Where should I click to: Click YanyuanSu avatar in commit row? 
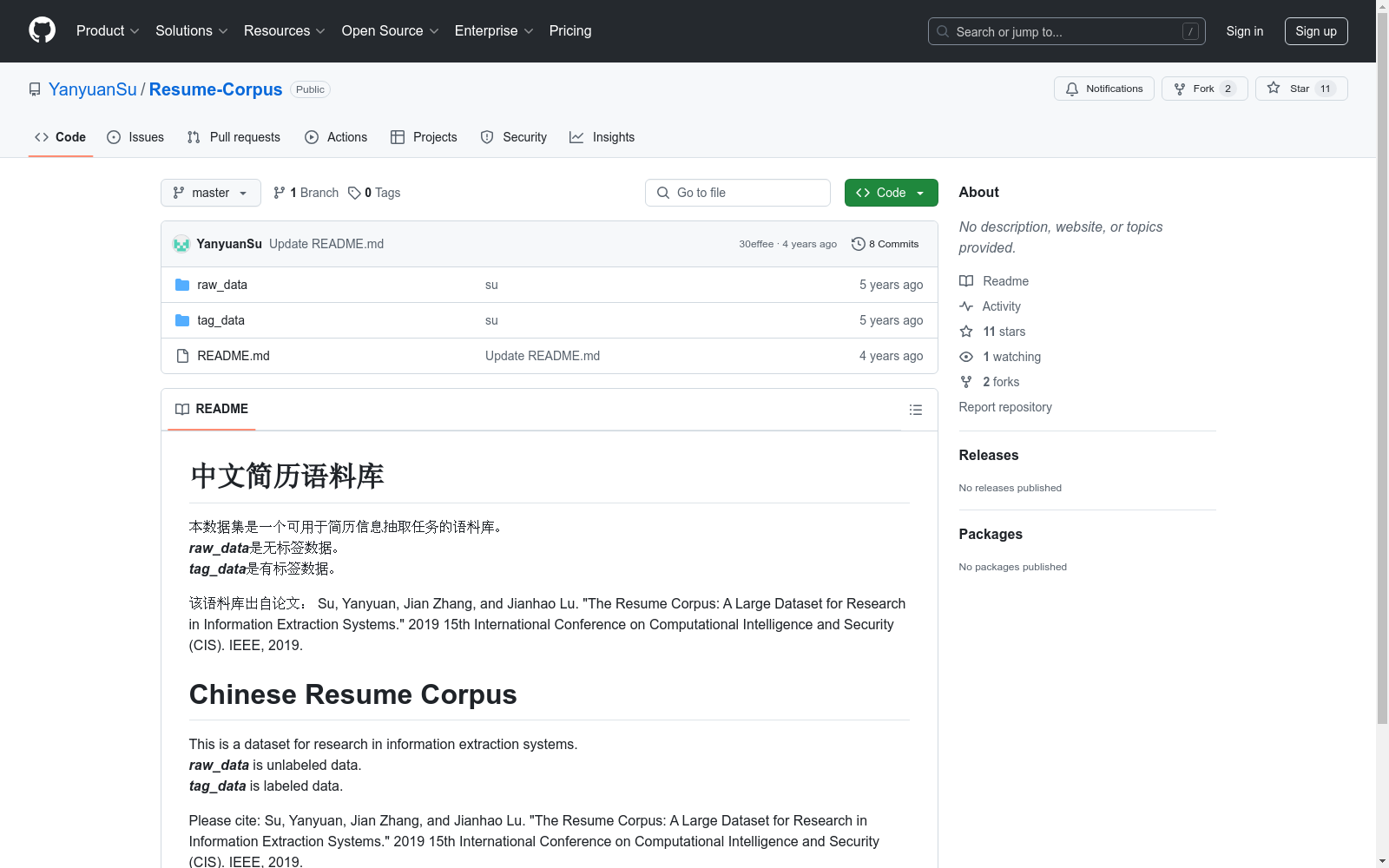tap(181, 244)
